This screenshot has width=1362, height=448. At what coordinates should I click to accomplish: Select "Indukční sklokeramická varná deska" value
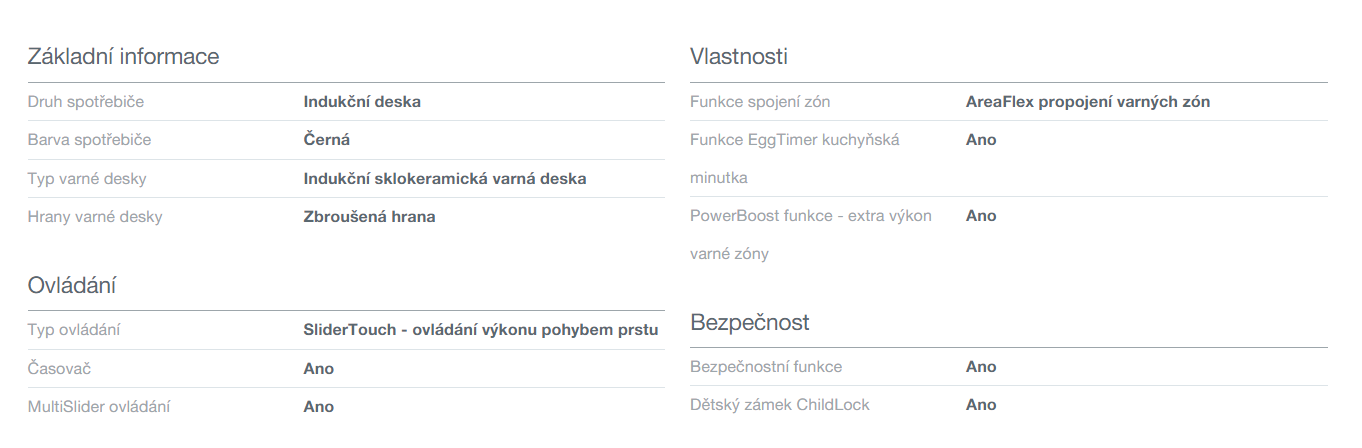coord(445,179)
